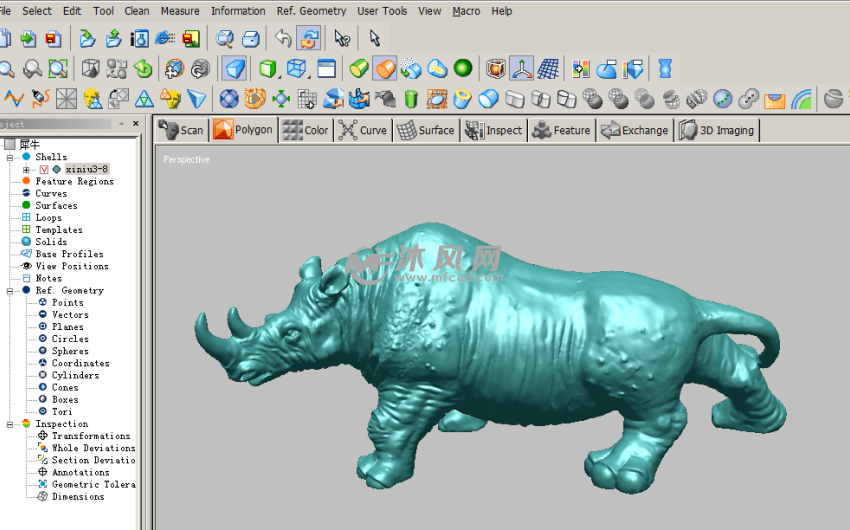
Task: Toggle the orange cylinder display mode
Action: 384,69
